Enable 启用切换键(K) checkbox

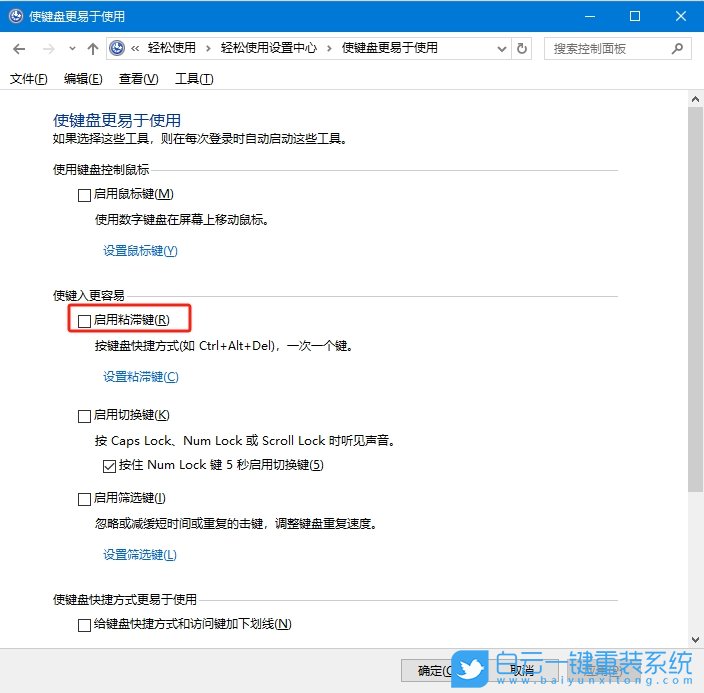pos(84,416)
